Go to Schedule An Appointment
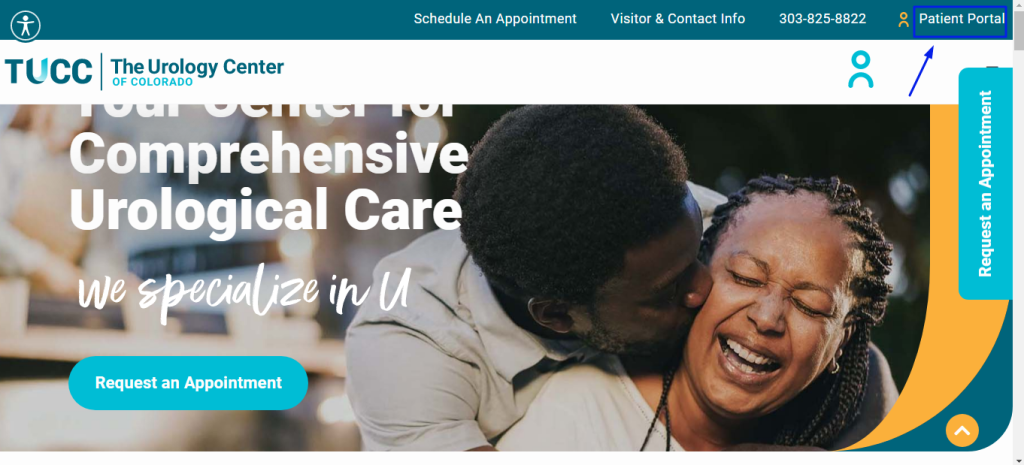The width and height of the screenshot is (1024, 465). (495, 19)
